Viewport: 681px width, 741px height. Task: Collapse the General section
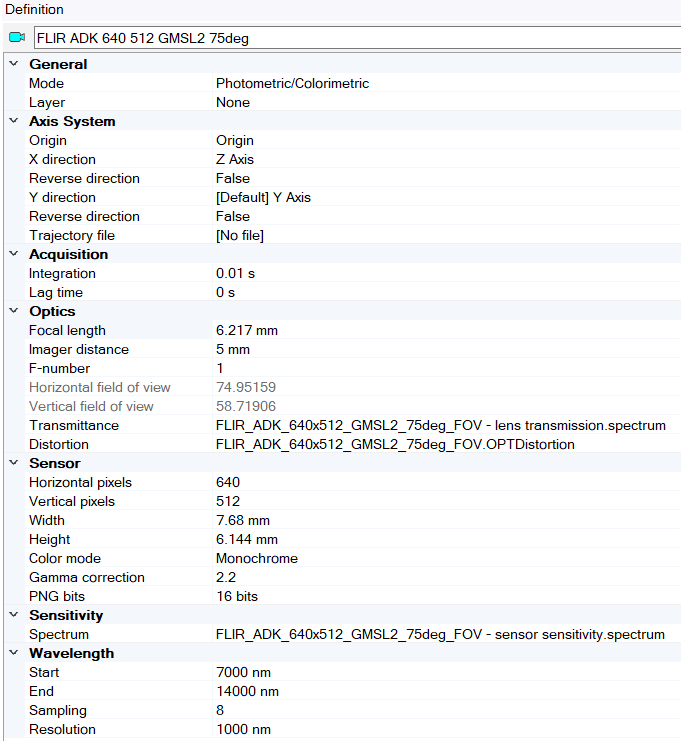13,64
